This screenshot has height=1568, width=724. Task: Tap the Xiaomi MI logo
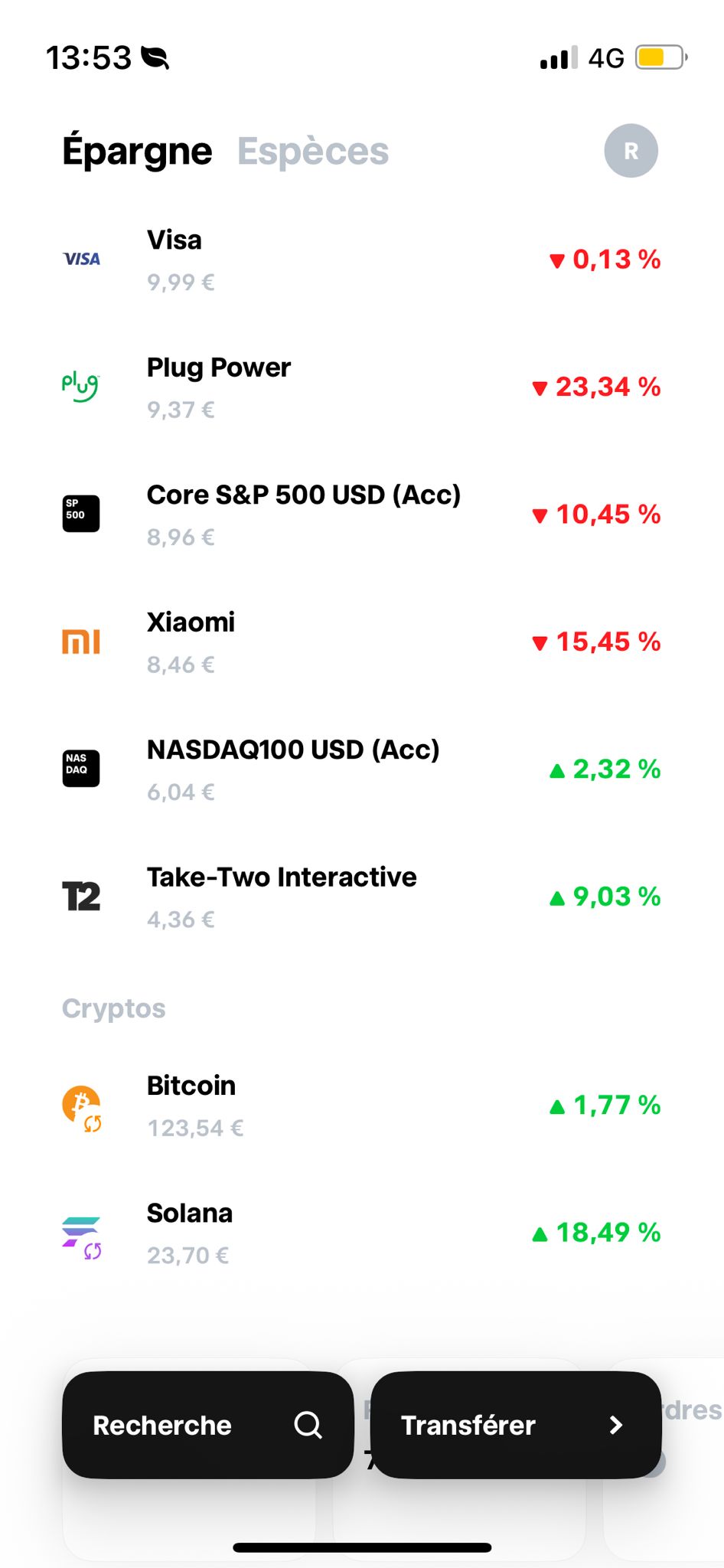click(x=81, y=641)
